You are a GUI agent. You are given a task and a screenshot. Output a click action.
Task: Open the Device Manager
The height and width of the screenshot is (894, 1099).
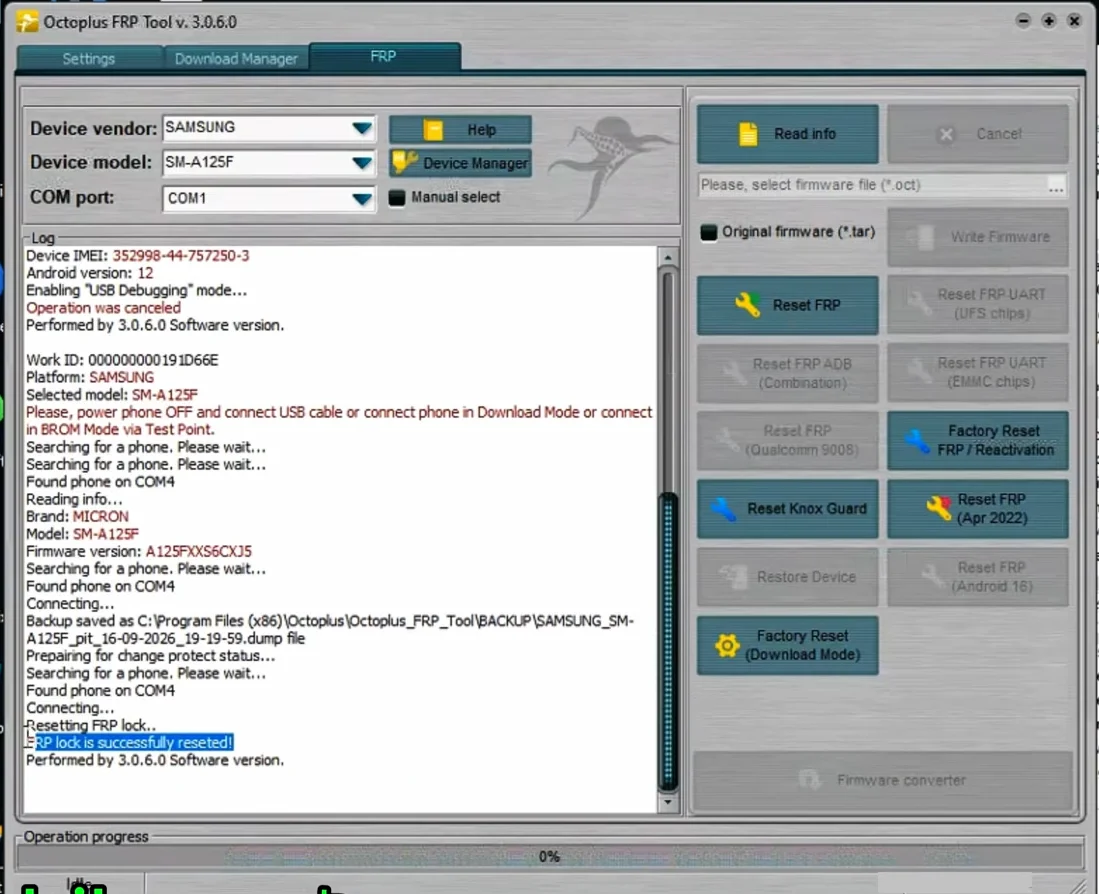coord(460,163)
